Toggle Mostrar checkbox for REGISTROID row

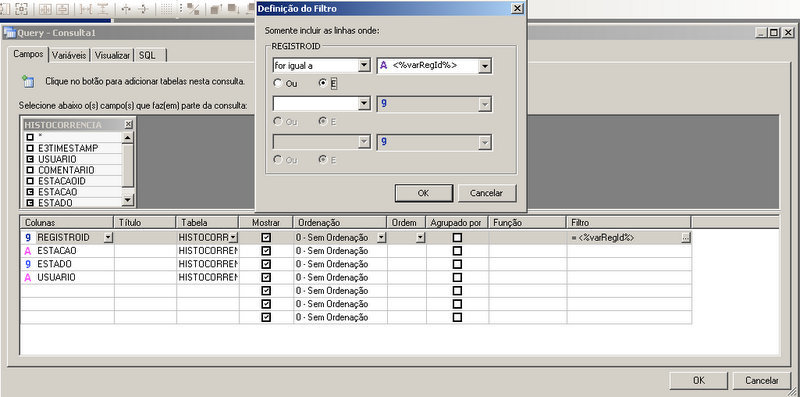tap(266, 238)
